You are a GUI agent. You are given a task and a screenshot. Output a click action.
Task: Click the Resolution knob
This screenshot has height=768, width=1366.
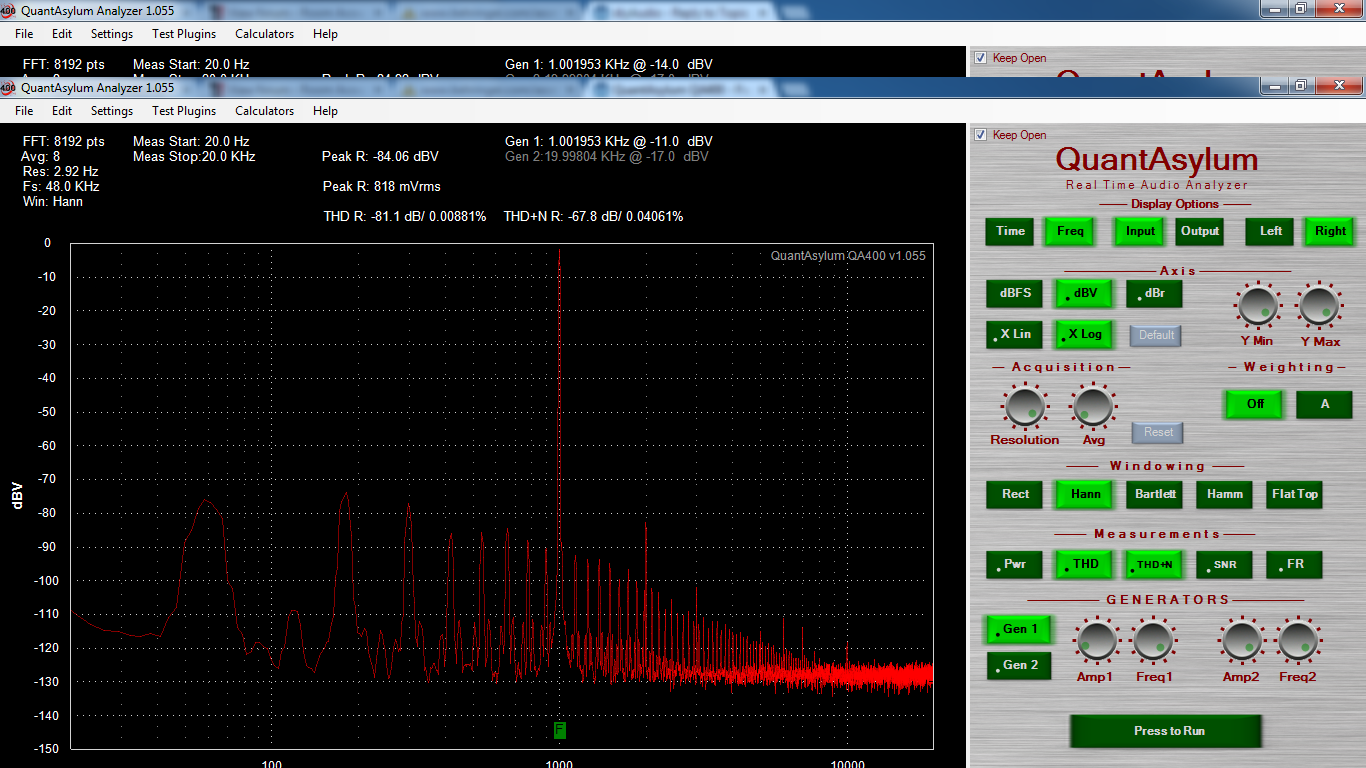click(1025, 406)
